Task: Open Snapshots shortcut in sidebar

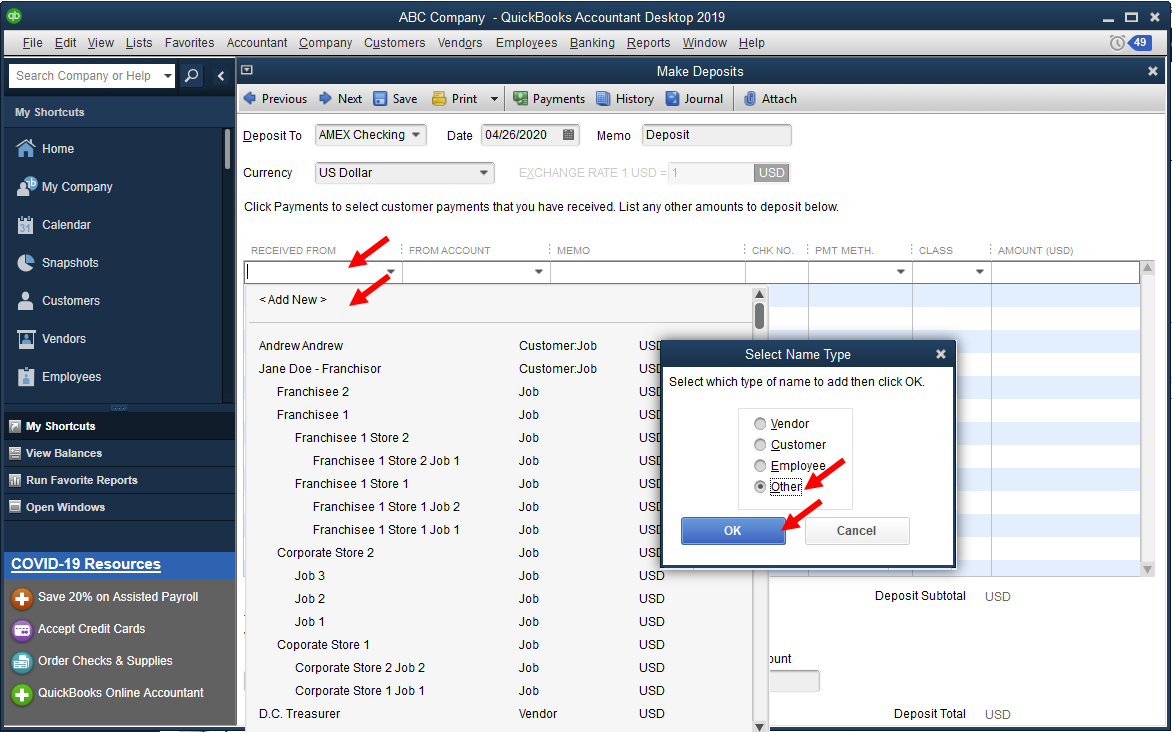Action: [x=57, y=262]
